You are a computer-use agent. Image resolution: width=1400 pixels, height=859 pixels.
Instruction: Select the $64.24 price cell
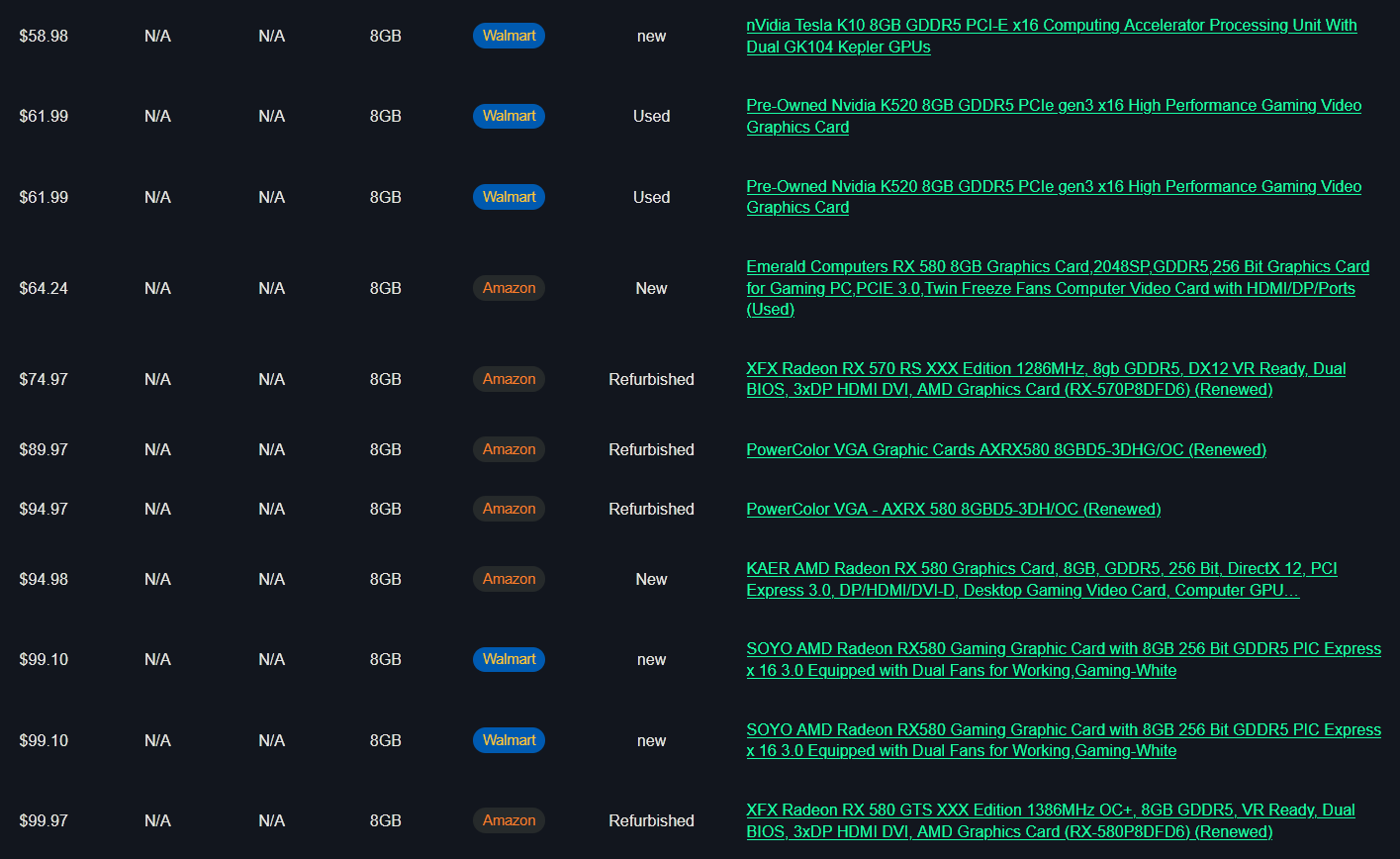[44, 288]
